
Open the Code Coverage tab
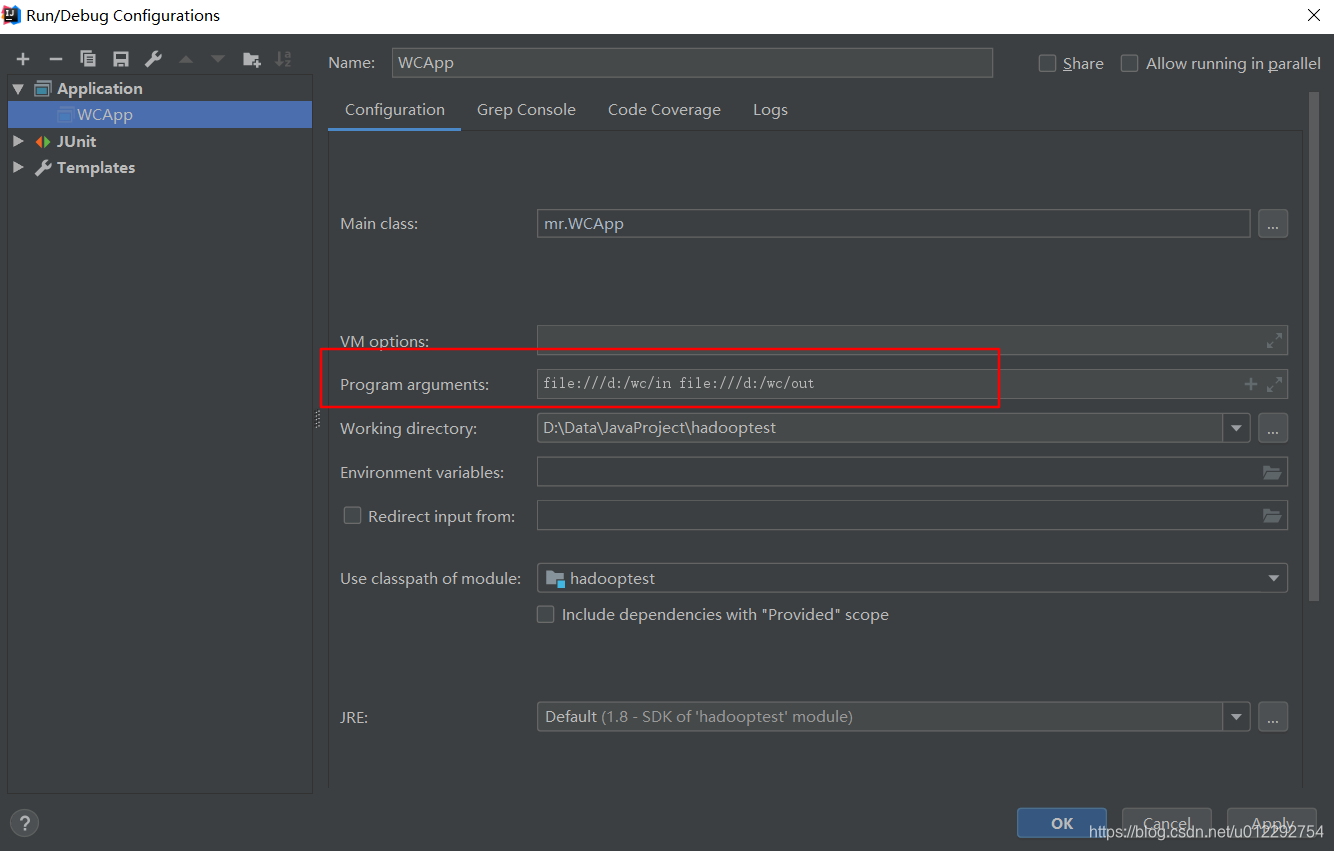664,110
